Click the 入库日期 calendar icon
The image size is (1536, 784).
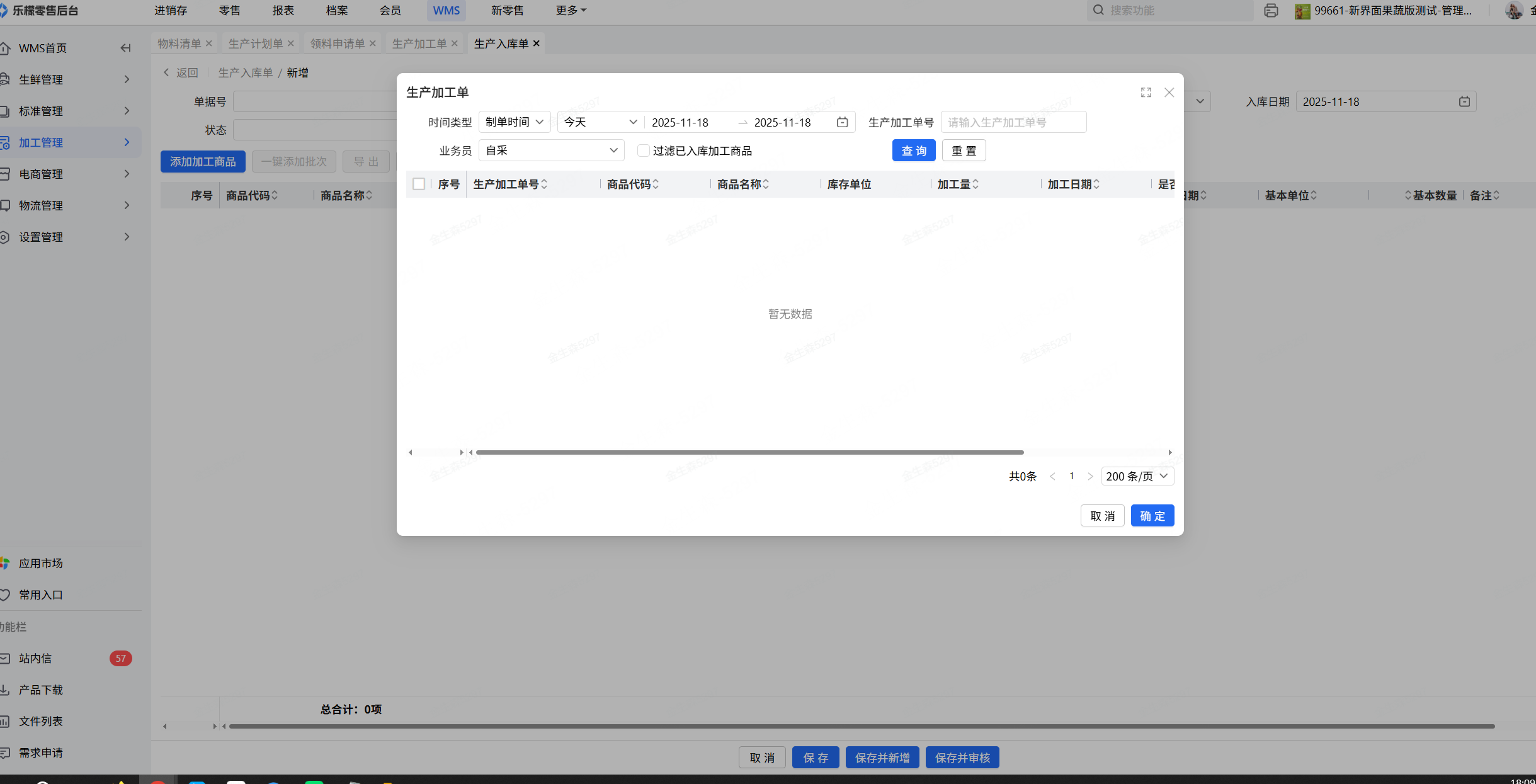(1464, 101)
